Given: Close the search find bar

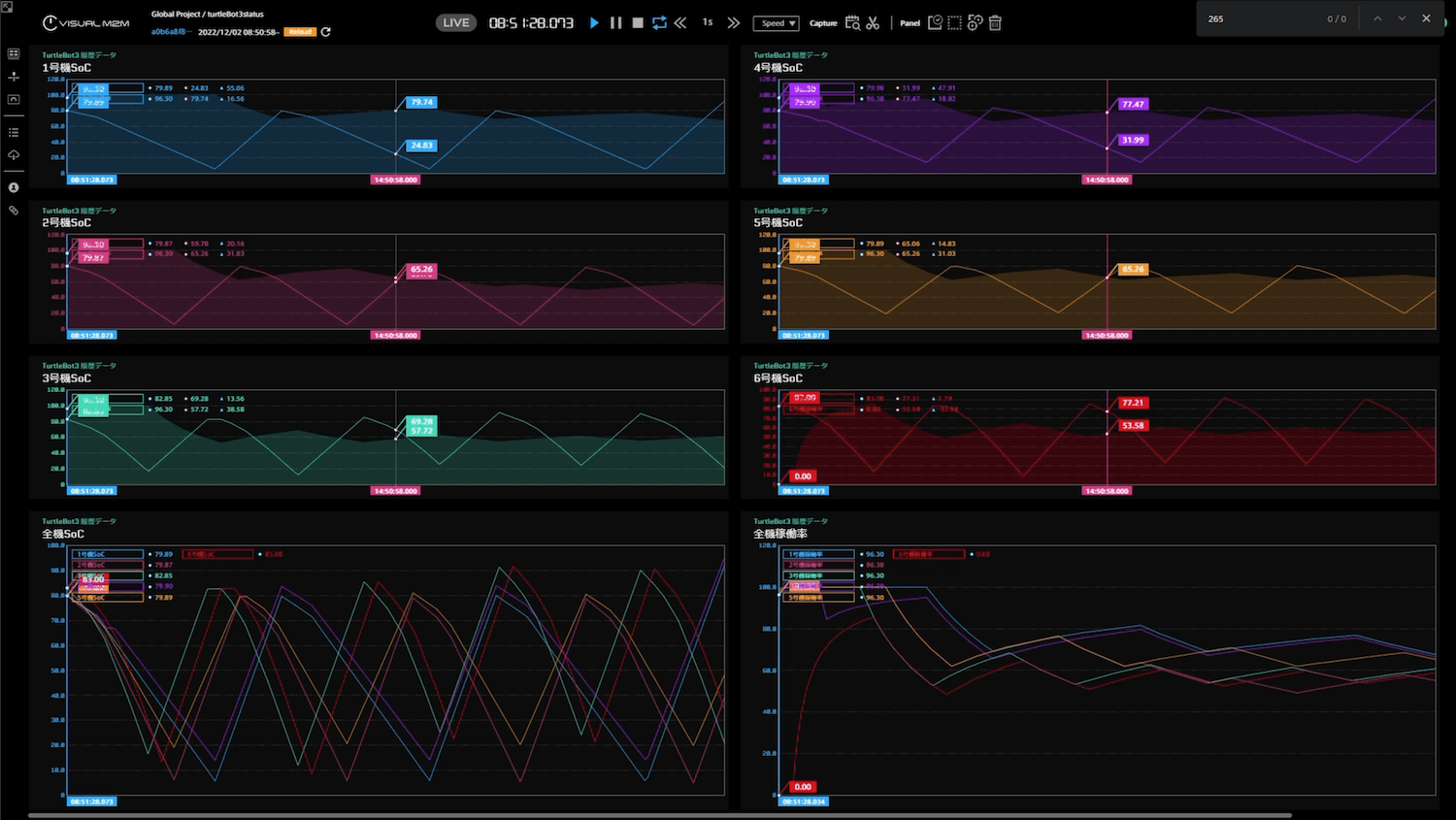Looking at the screenshot, I should point(1426,18).
